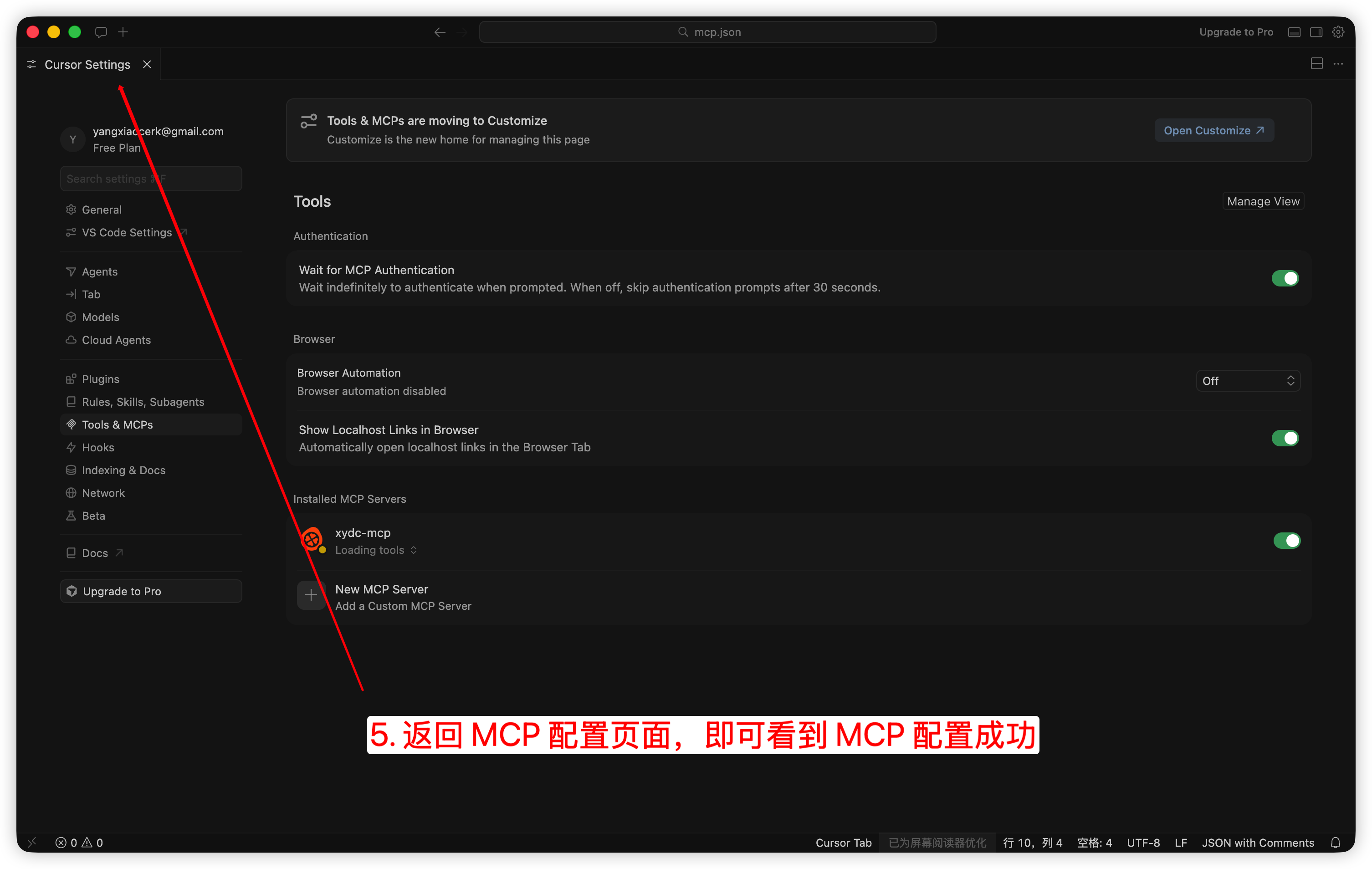Open settings gear in title bar
1372x869 pixels.
[1338, 32]
